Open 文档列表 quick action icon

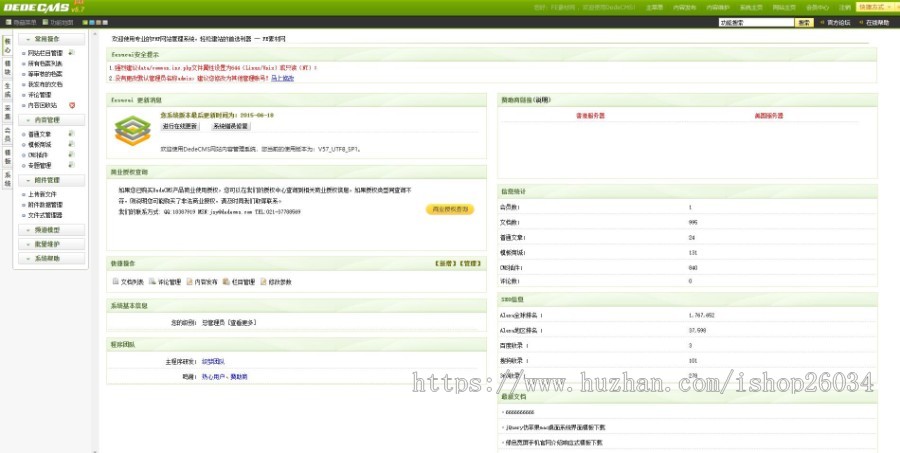pyautogui.click(x=115, y=282)
